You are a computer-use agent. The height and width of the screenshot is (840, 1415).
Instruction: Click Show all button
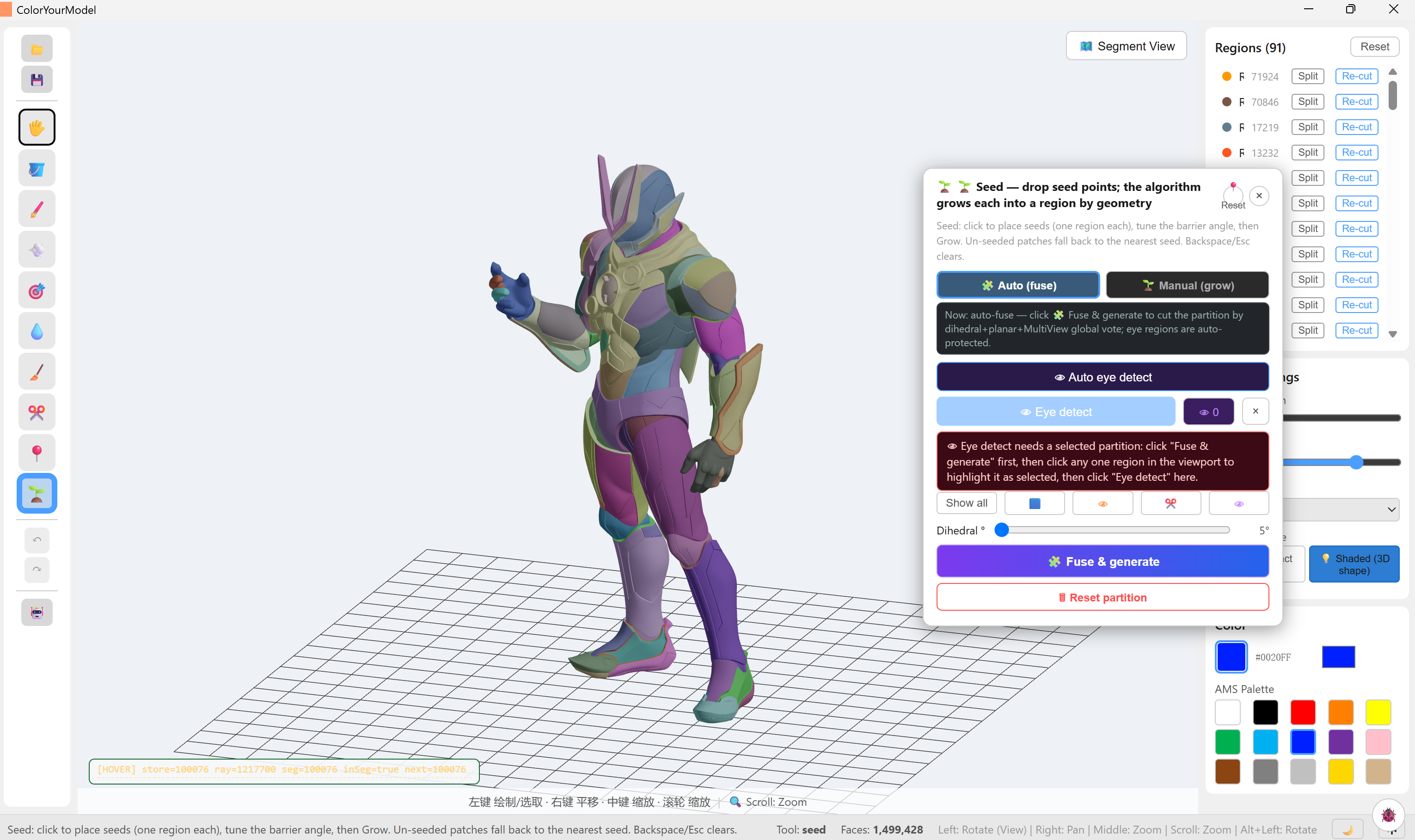coord(967,503)
